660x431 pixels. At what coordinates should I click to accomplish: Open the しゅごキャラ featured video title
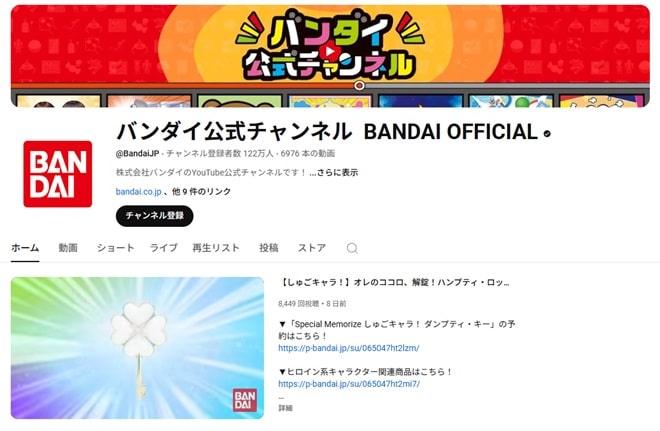coord(394,282)
